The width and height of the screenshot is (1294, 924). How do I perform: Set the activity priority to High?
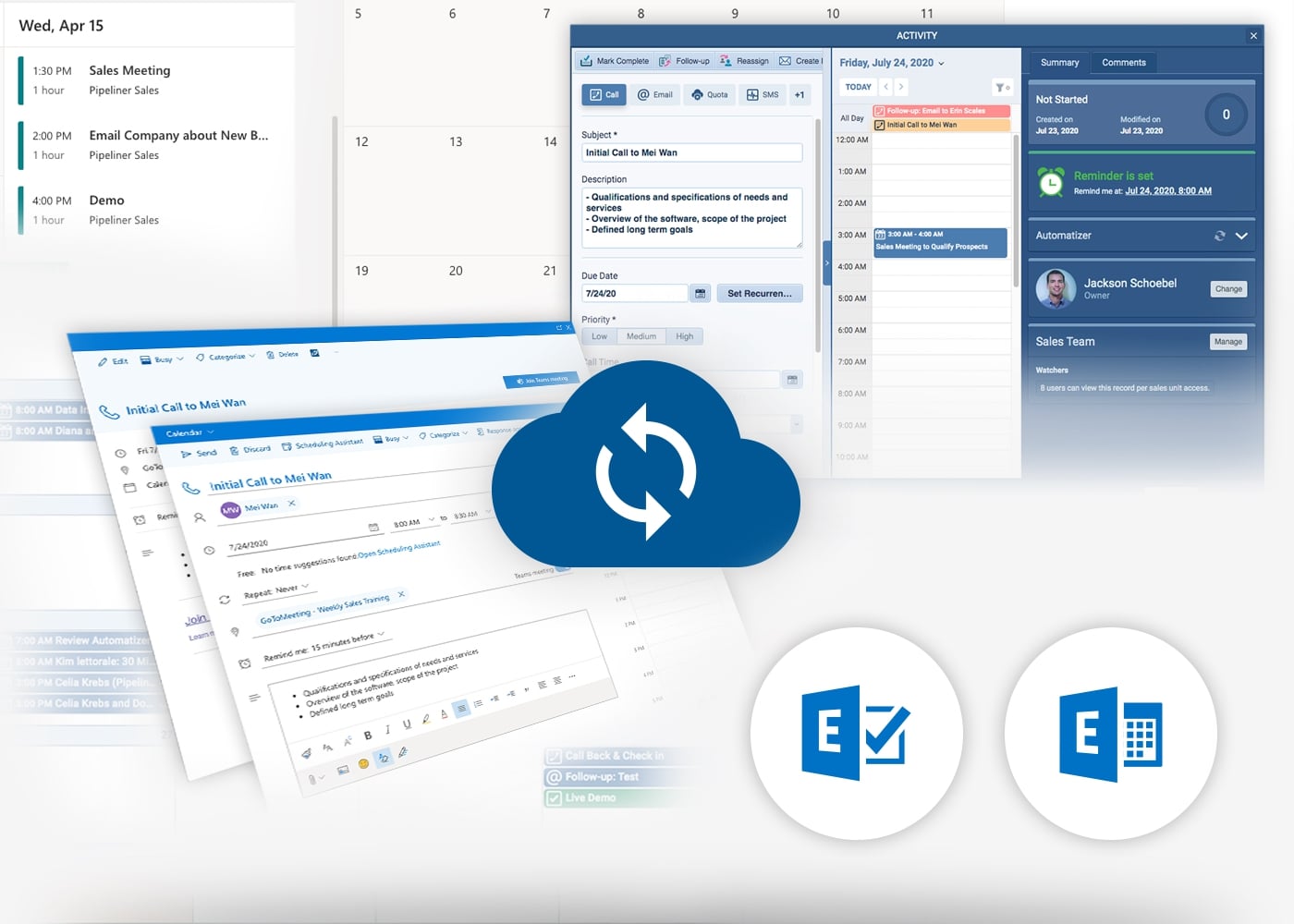pos(684,336)
